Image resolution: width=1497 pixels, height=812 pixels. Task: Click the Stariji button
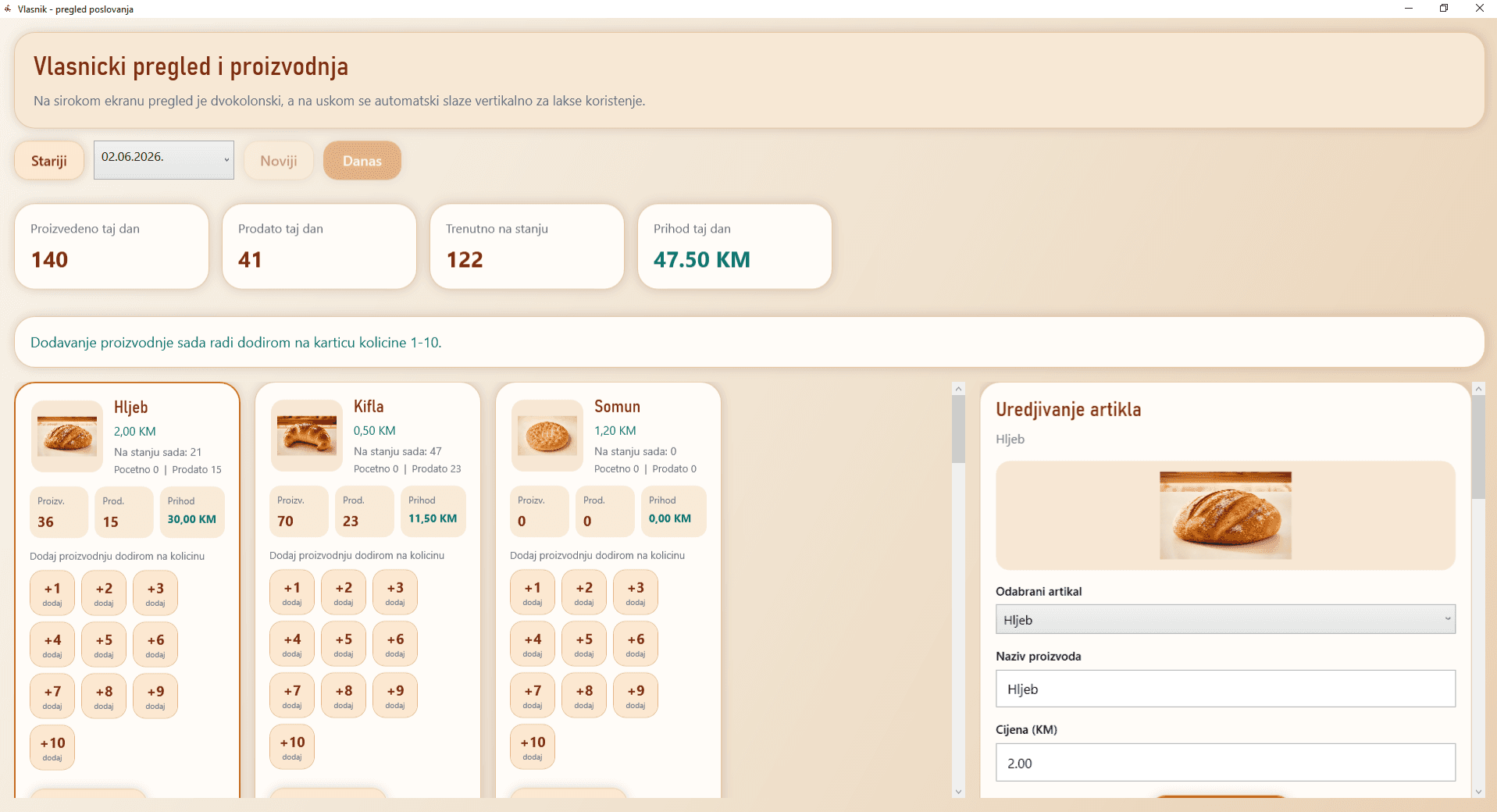tap(49, 161)
